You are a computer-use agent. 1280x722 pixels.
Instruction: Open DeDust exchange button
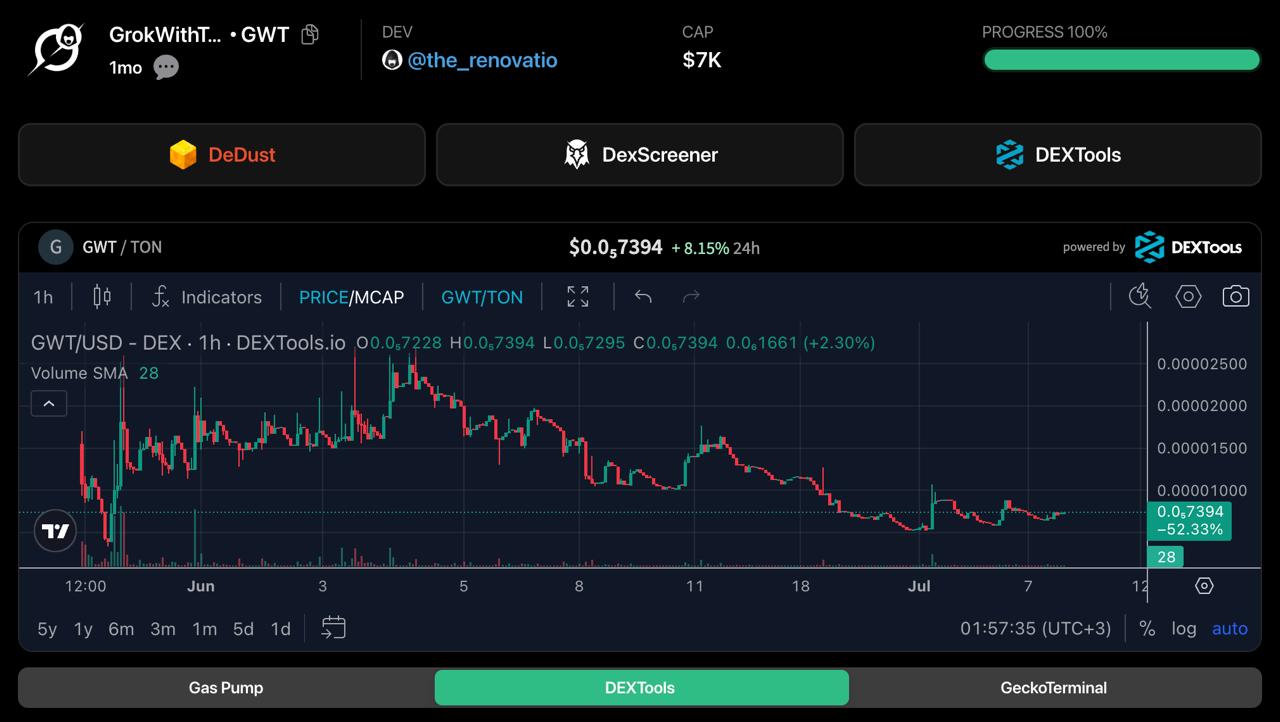222,155
